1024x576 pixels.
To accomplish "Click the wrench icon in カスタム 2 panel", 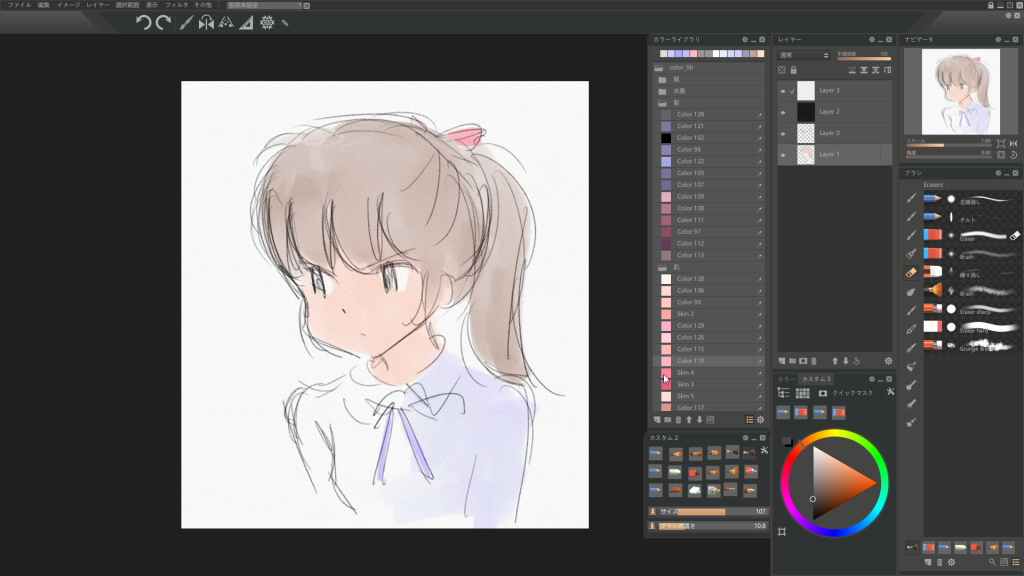I will [763, 452].
